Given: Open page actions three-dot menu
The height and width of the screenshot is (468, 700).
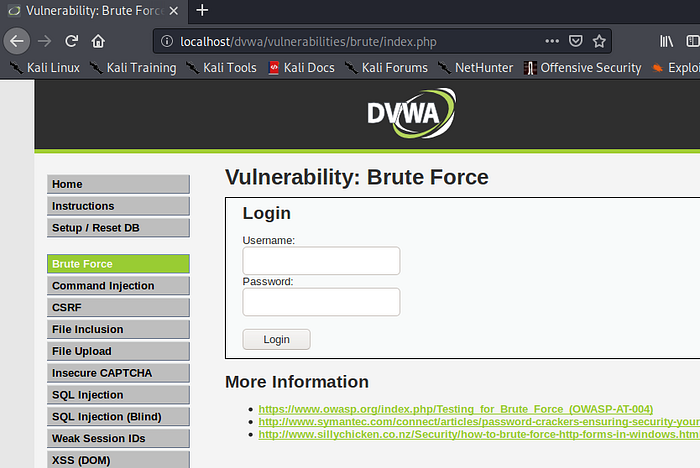Looking at the screenshot, I should click(552, 41).
